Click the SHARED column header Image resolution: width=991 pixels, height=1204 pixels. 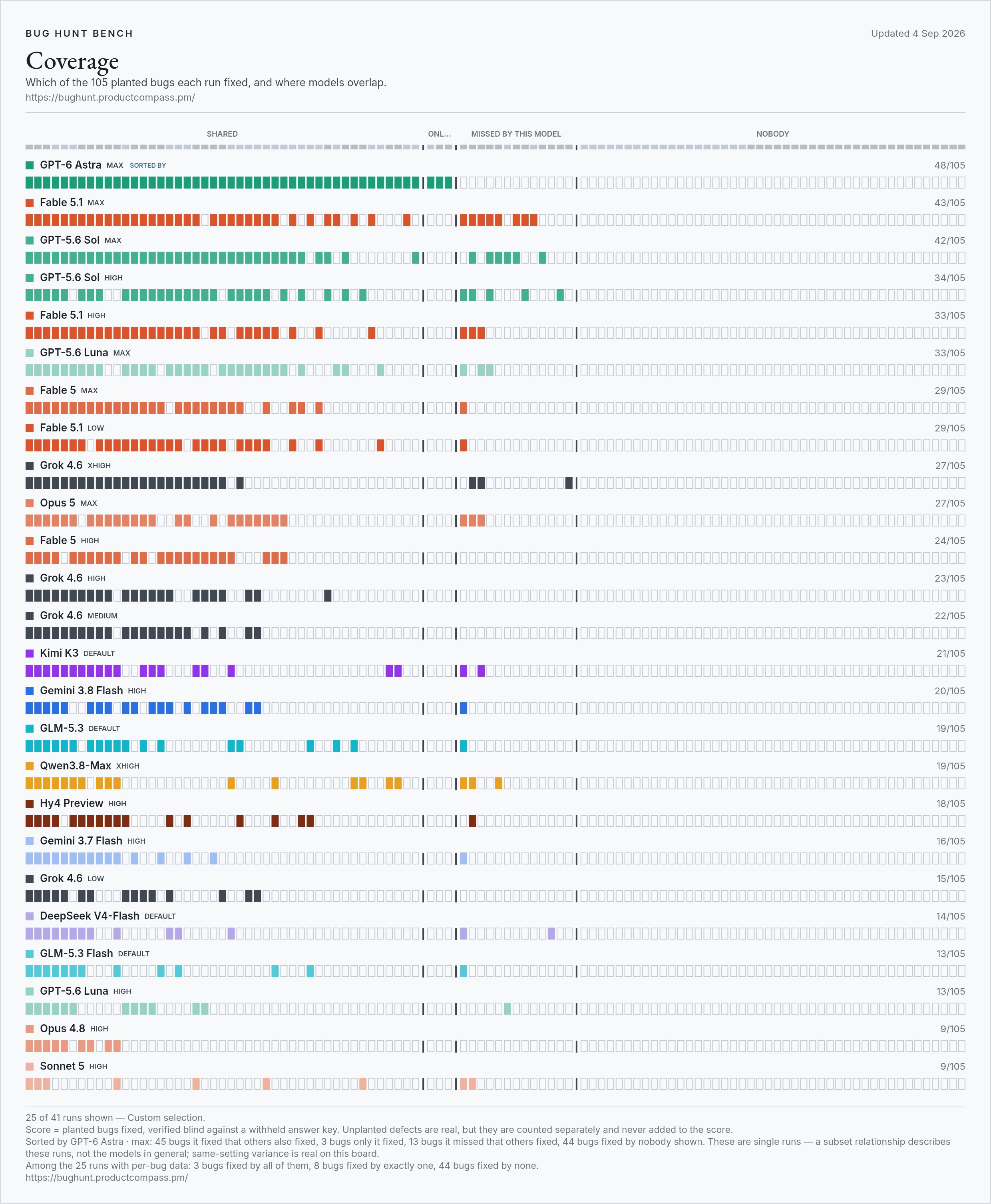coord(222,134)
